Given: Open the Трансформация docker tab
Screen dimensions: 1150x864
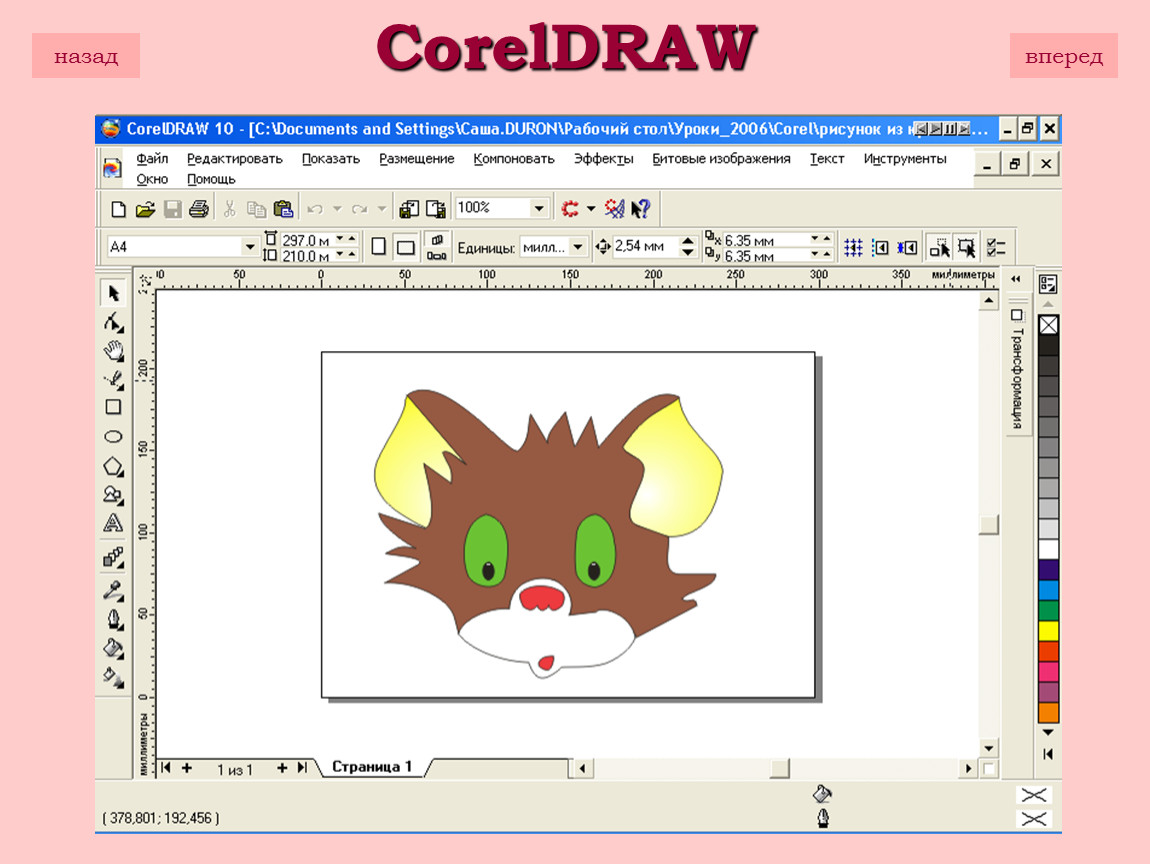Looking at the screenshot, I should point(1017,372).
